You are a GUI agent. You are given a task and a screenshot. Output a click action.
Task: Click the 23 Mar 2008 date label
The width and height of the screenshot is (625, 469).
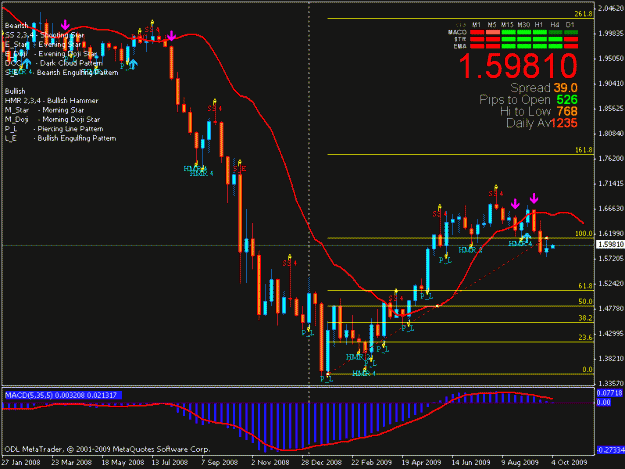click(71, 462)
